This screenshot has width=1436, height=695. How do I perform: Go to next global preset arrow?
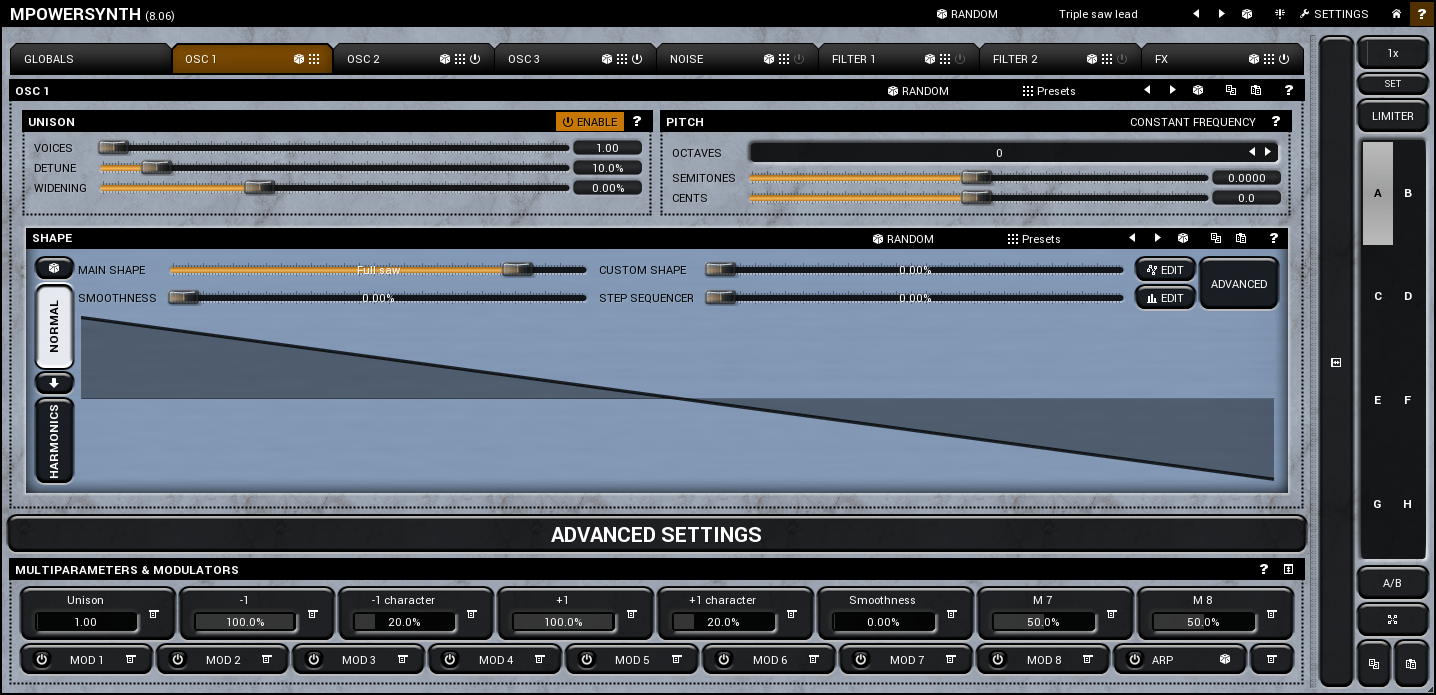click(x=1221, y=14)
